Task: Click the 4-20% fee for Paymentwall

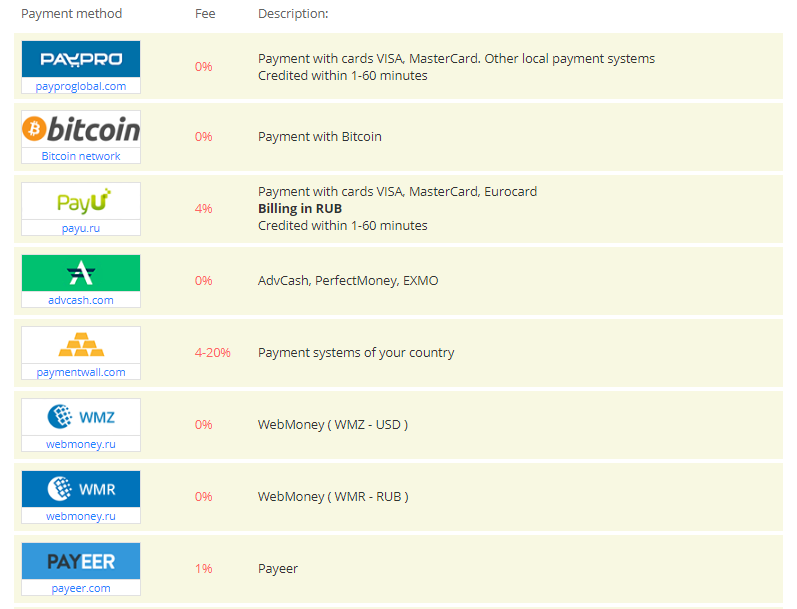Action: point(212,352)
